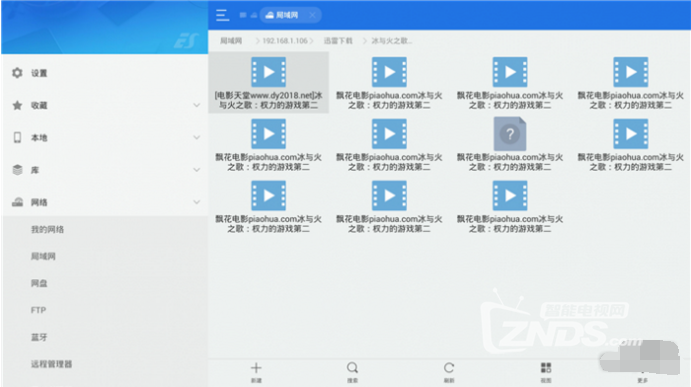Open 设置 in the sidebar

[104, 73]
